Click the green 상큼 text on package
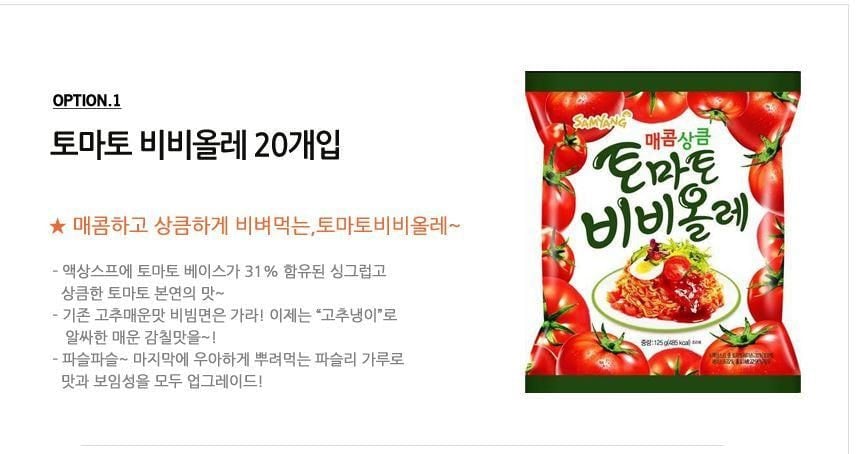 pos(695,141)
